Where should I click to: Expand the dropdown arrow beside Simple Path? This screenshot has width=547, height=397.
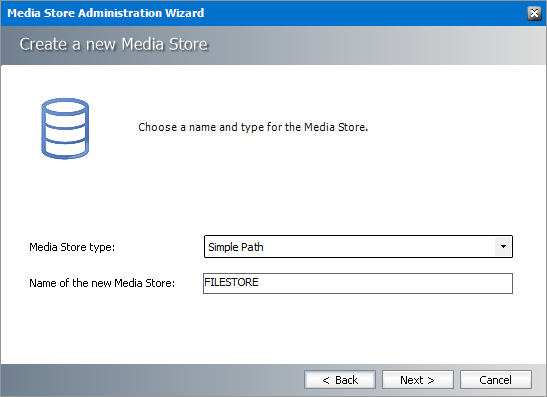pos(503,247)
